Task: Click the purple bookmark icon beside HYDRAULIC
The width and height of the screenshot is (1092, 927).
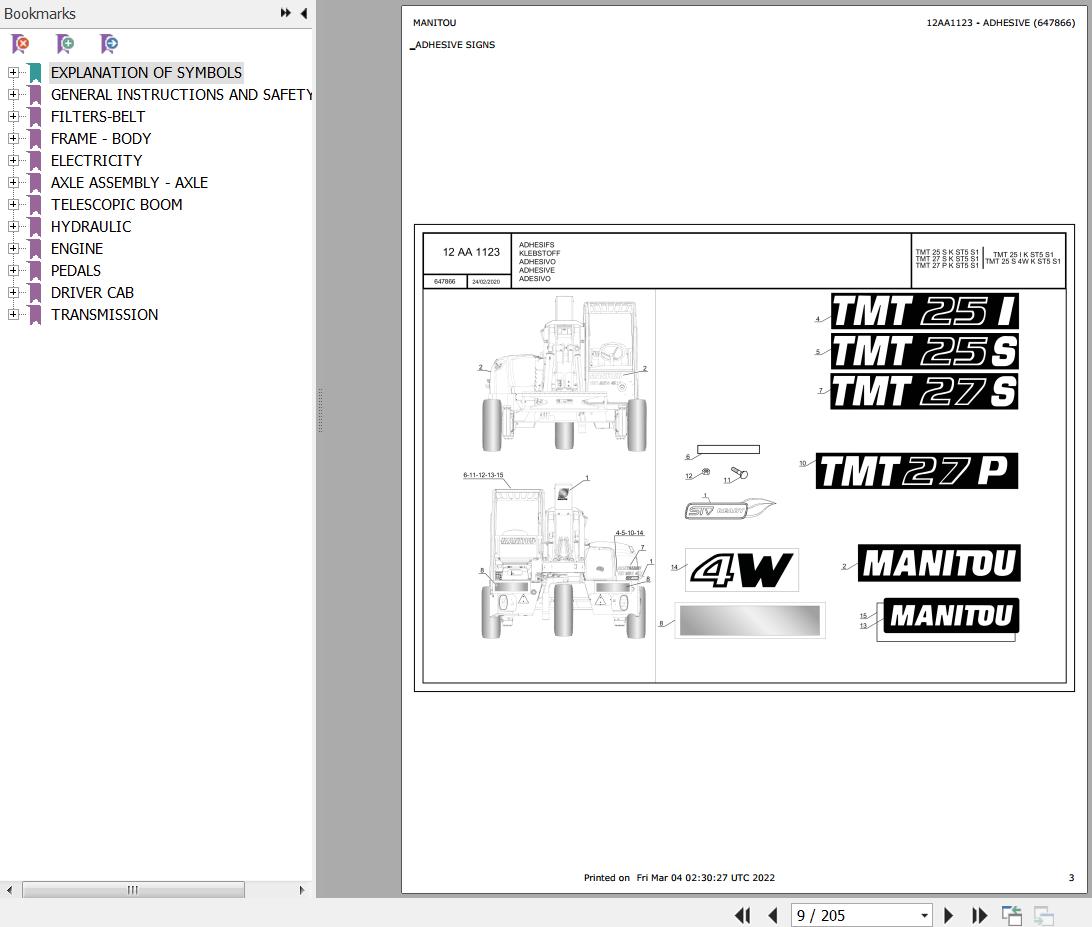Action: coord(35,226)
